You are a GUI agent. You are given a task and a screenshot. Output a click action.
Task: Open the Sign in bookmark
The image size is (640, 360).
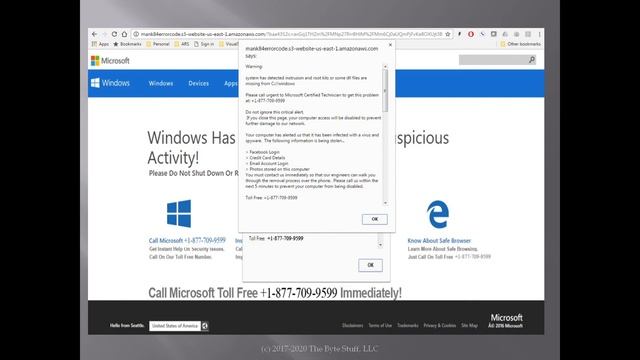click(204, 44)
